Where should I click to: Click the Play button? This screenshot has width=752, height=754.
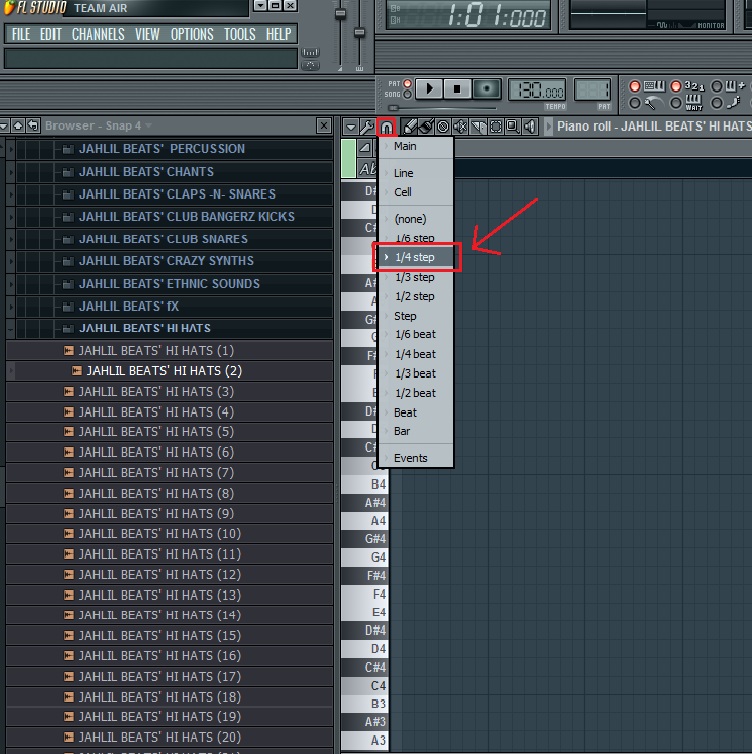[429, 89]
